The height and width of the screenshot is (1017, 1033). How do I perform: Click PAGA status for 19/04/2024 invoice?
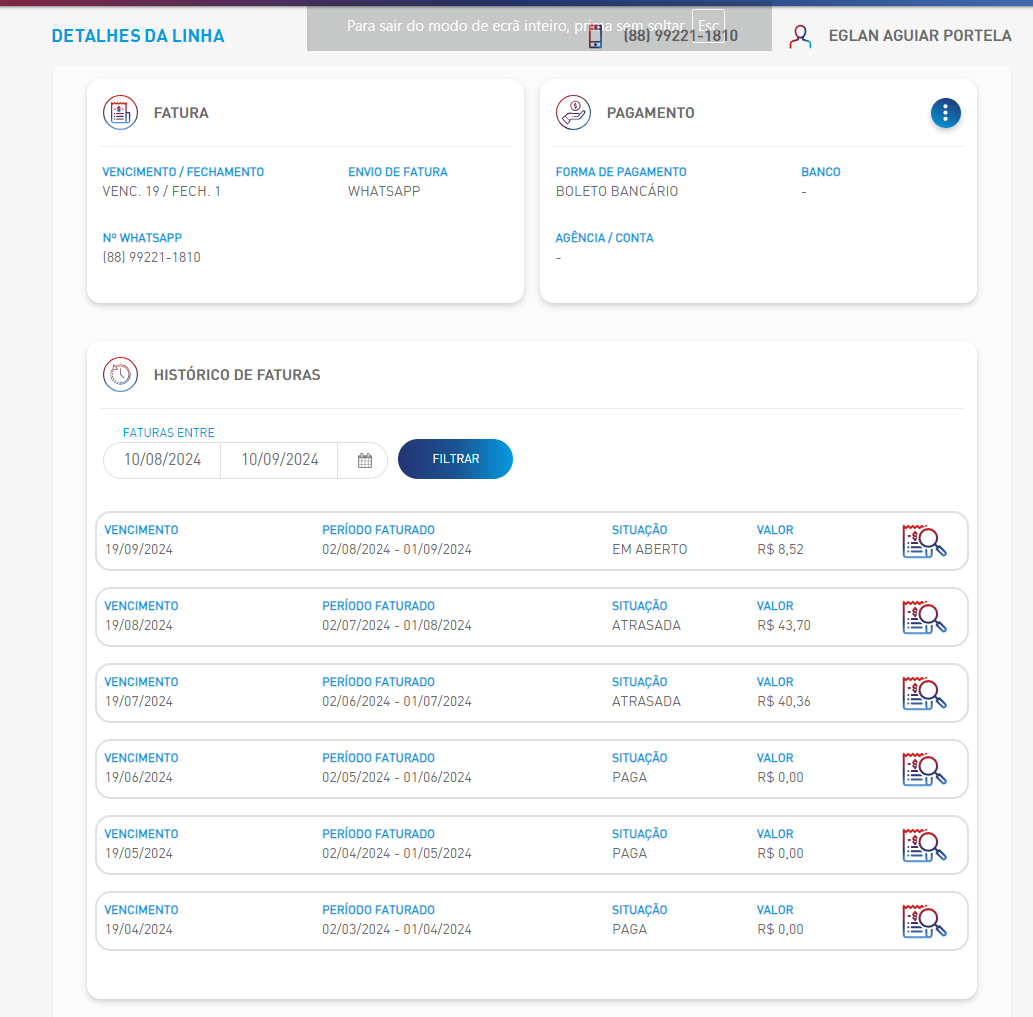[x=629, y=929]
